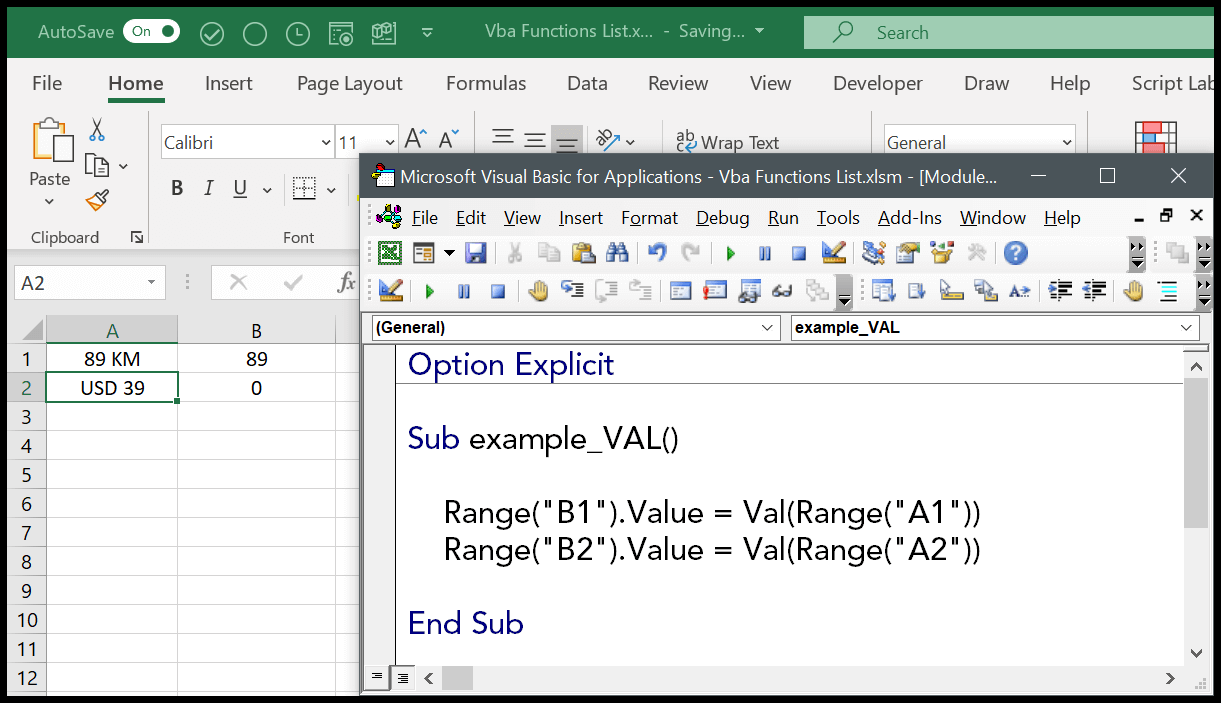The image size is (1221, 703).
Task: Toggle Bold formatting in the Font group
Action: pos(177,188)
